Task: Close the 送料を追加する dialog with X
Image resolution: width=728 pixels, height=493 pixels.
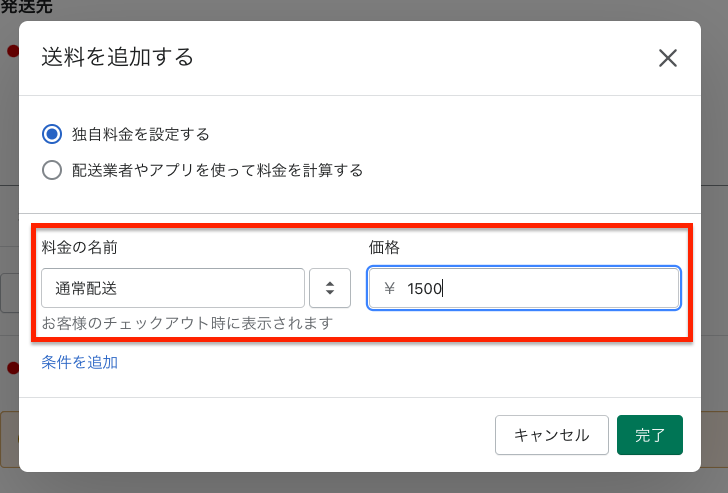Action: click(x=668, y=58)
